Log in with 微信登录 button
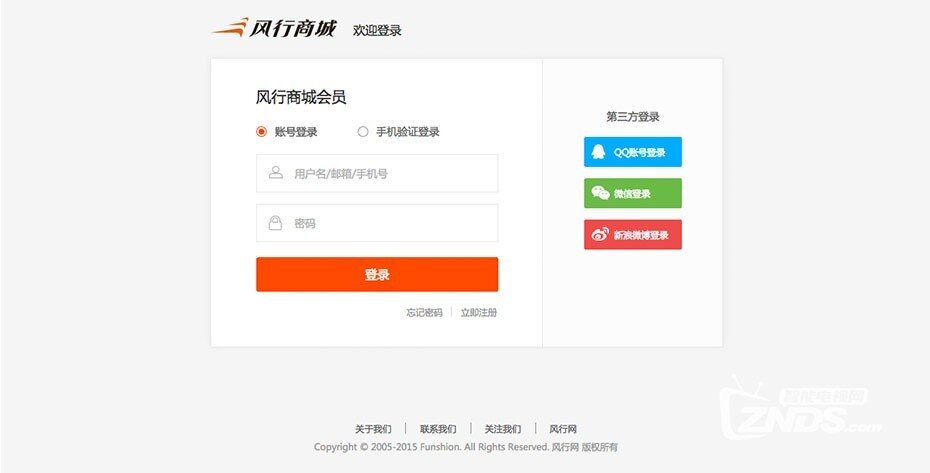 tap(633, 193)
